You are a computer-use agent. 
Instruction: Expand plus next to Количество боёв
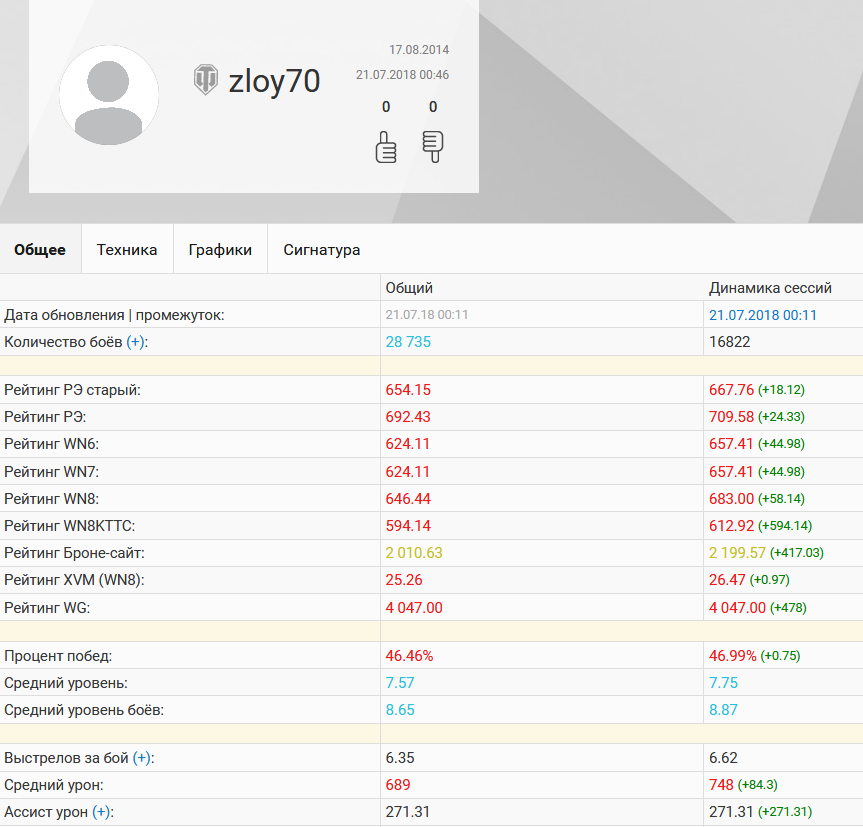pyautogui.click(x=135, y=342)
